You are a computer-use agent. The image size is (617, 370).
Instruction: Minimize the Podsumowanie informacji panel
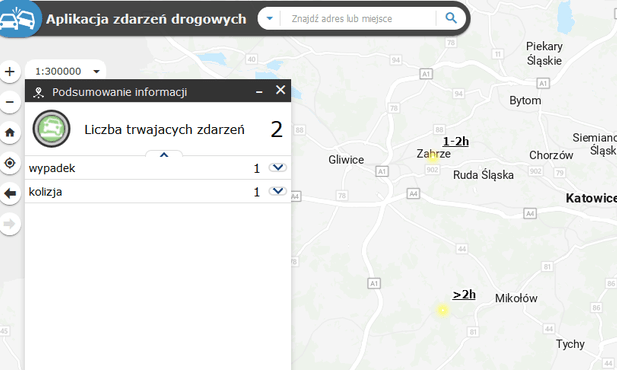point(259,92)
